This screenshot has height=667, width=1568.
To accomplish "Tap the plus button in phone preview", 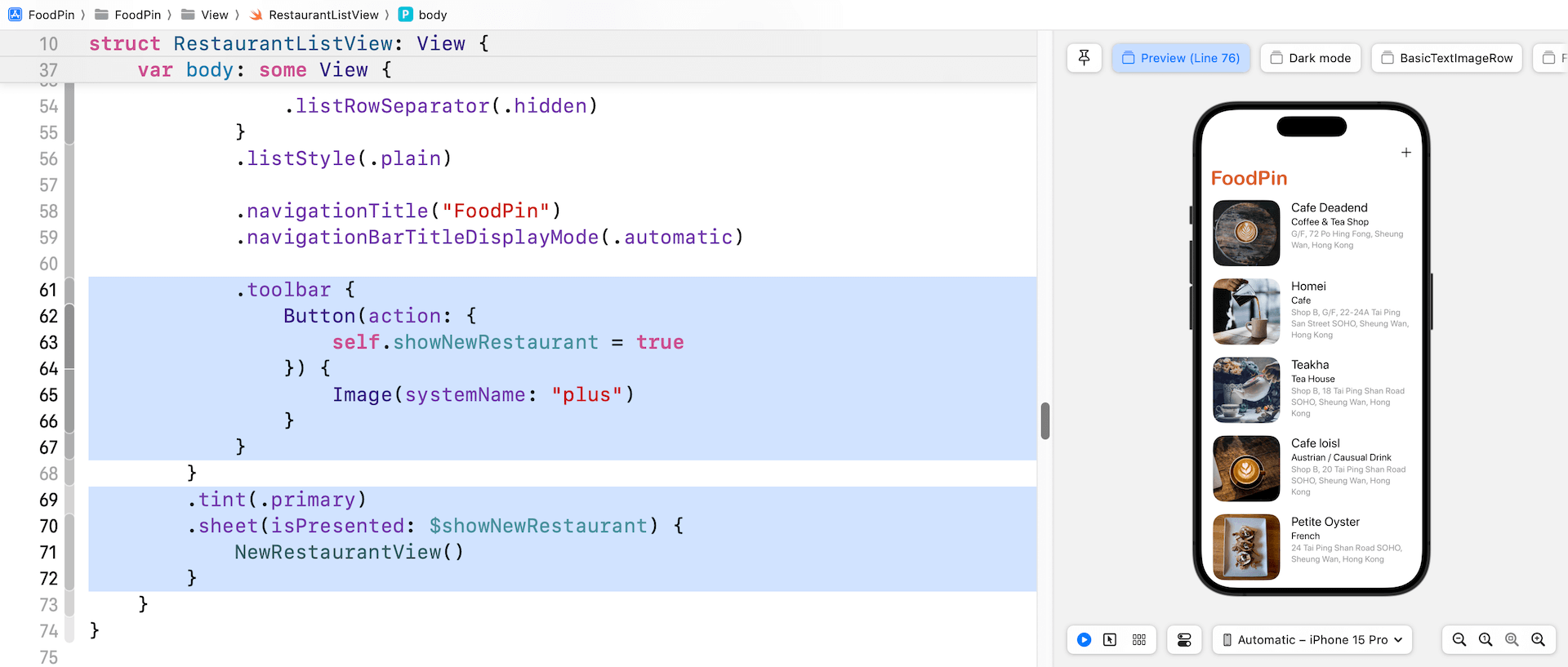I will [1405, 153].
